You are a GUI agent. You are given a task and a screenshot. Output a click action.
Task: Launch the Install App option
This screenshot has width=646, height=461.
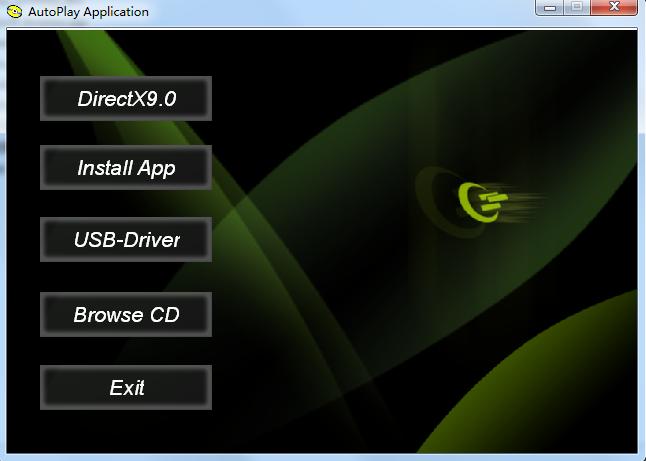point(126,167)
